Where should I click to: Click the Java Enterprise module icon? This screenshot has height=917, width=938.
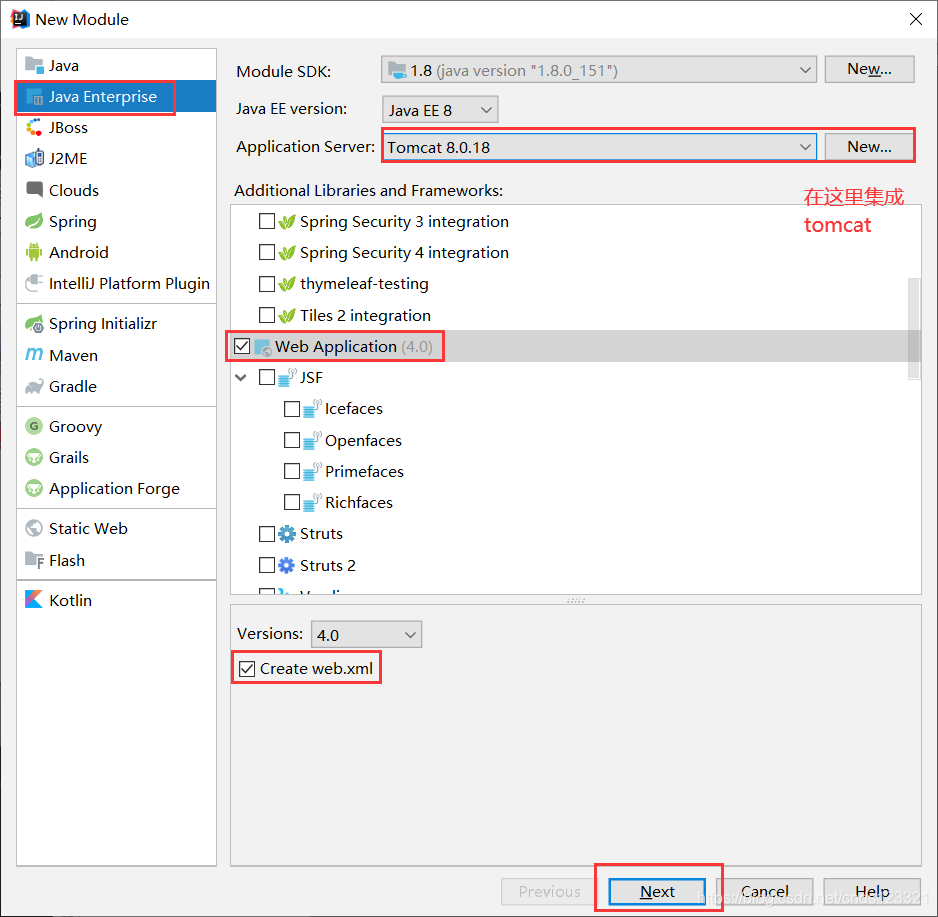tap(35, 97)
